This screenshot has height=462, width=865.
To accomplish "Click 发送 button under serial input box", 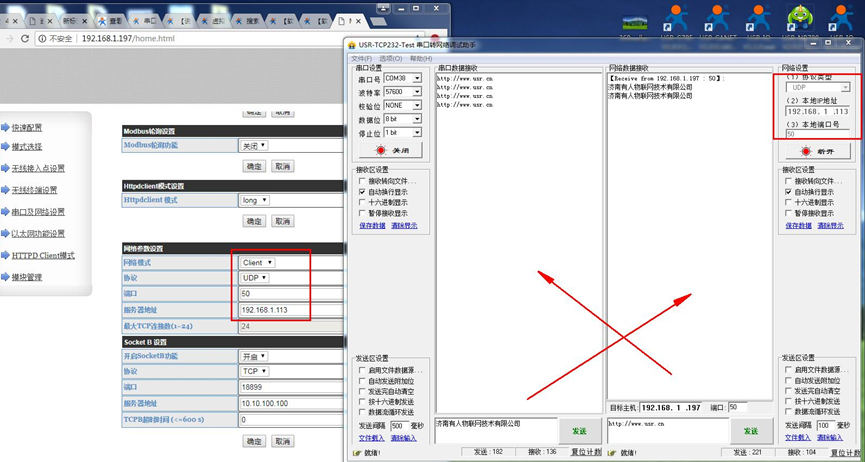I will point(579,430).
